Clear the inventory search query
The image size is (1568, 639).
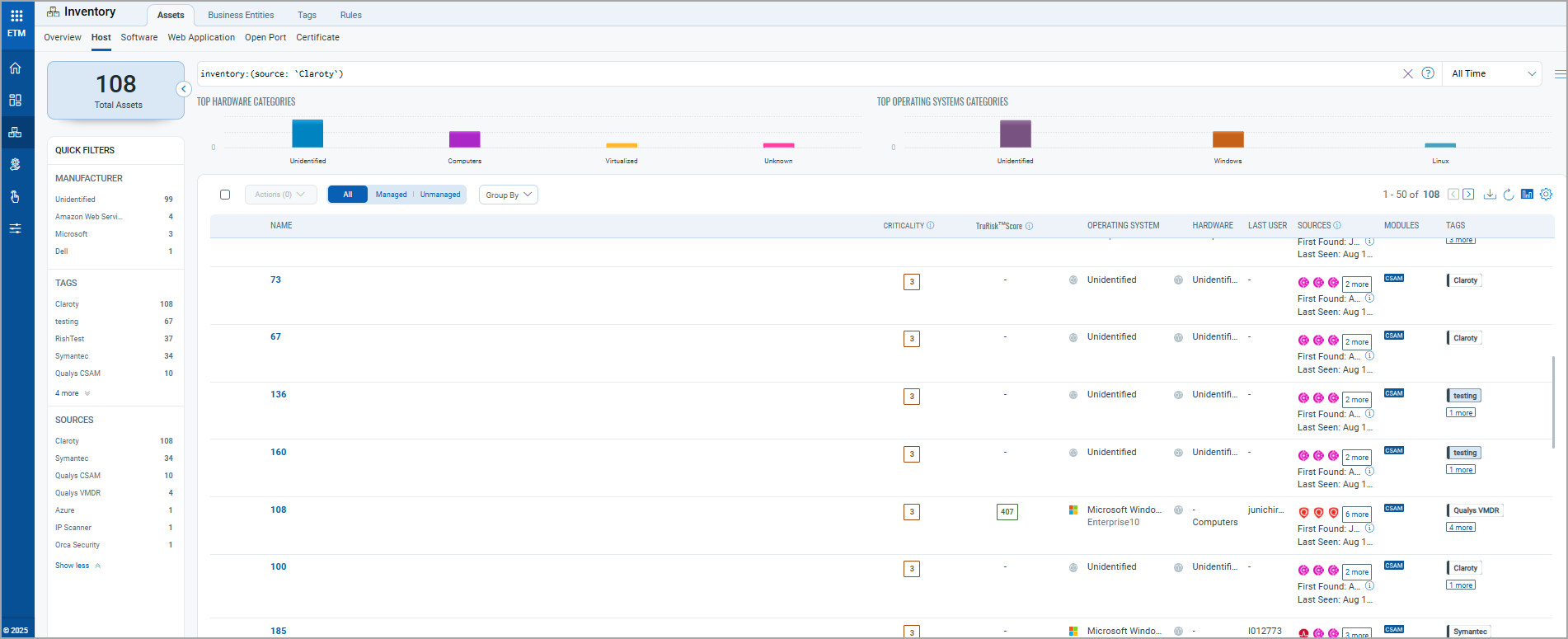(1407, 73)
